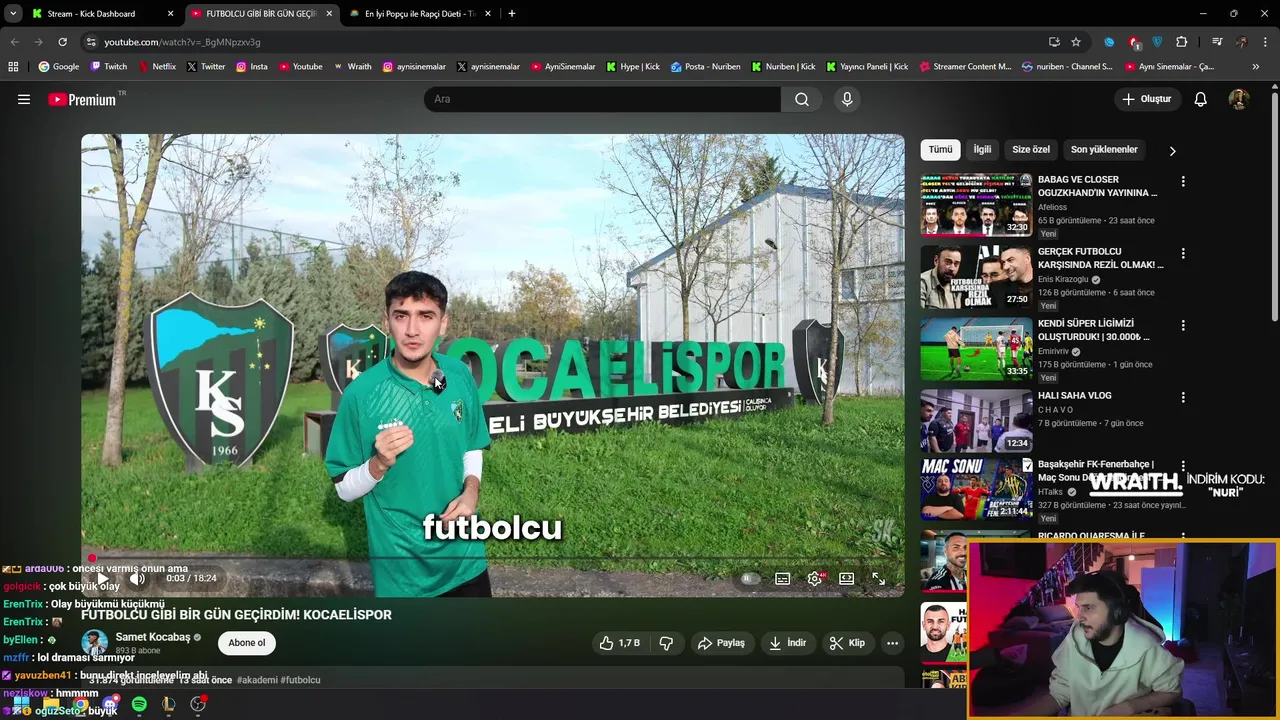Open YouTube account avatar menu
This screenshot has height=720, width=1280.
coord(1239,99)
